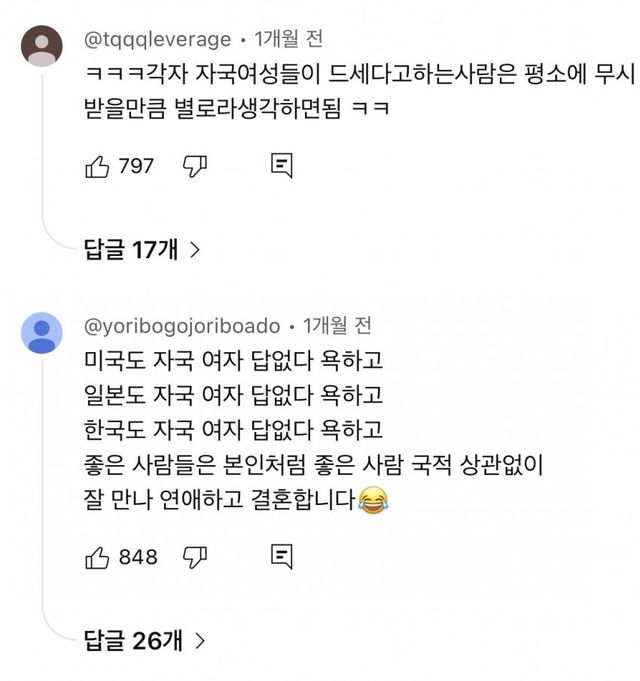
Task: Like the @tqqqleverage comment
Action: (x=97, y=166)
